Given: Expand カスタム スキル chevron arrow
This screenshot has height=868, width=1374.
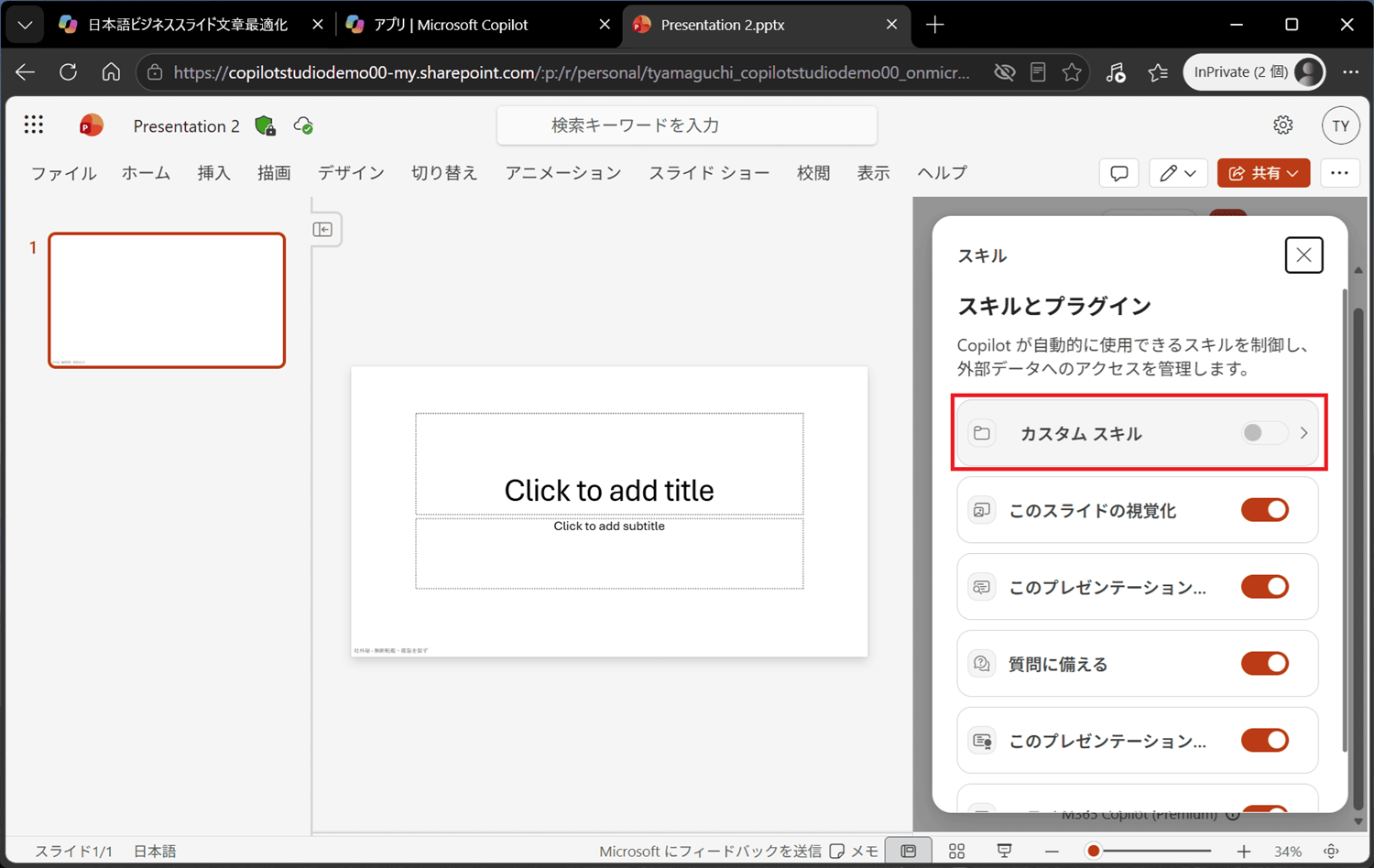Looking at the screenshot, I should point(1303,433).
